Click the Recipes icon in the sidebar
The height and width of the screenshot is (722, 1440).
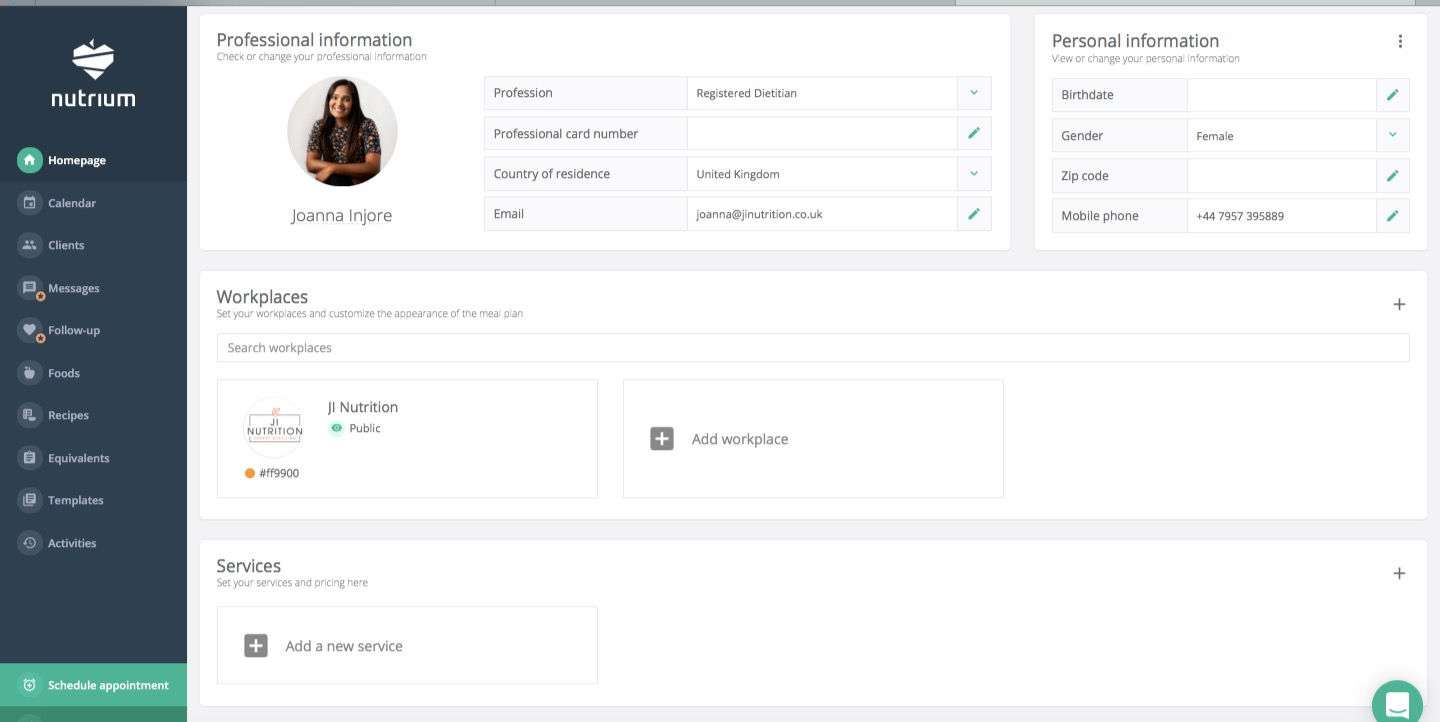(30, 415)
